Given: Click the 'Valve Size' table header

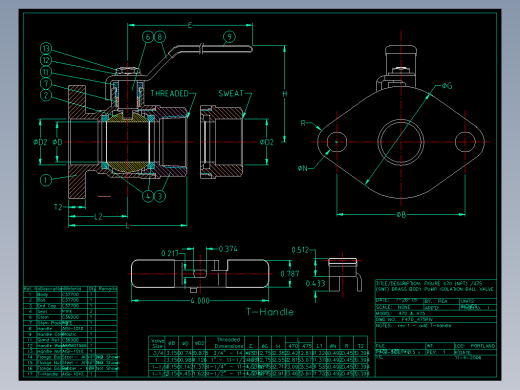Looking at the screenshot, I should pos(157,343).
